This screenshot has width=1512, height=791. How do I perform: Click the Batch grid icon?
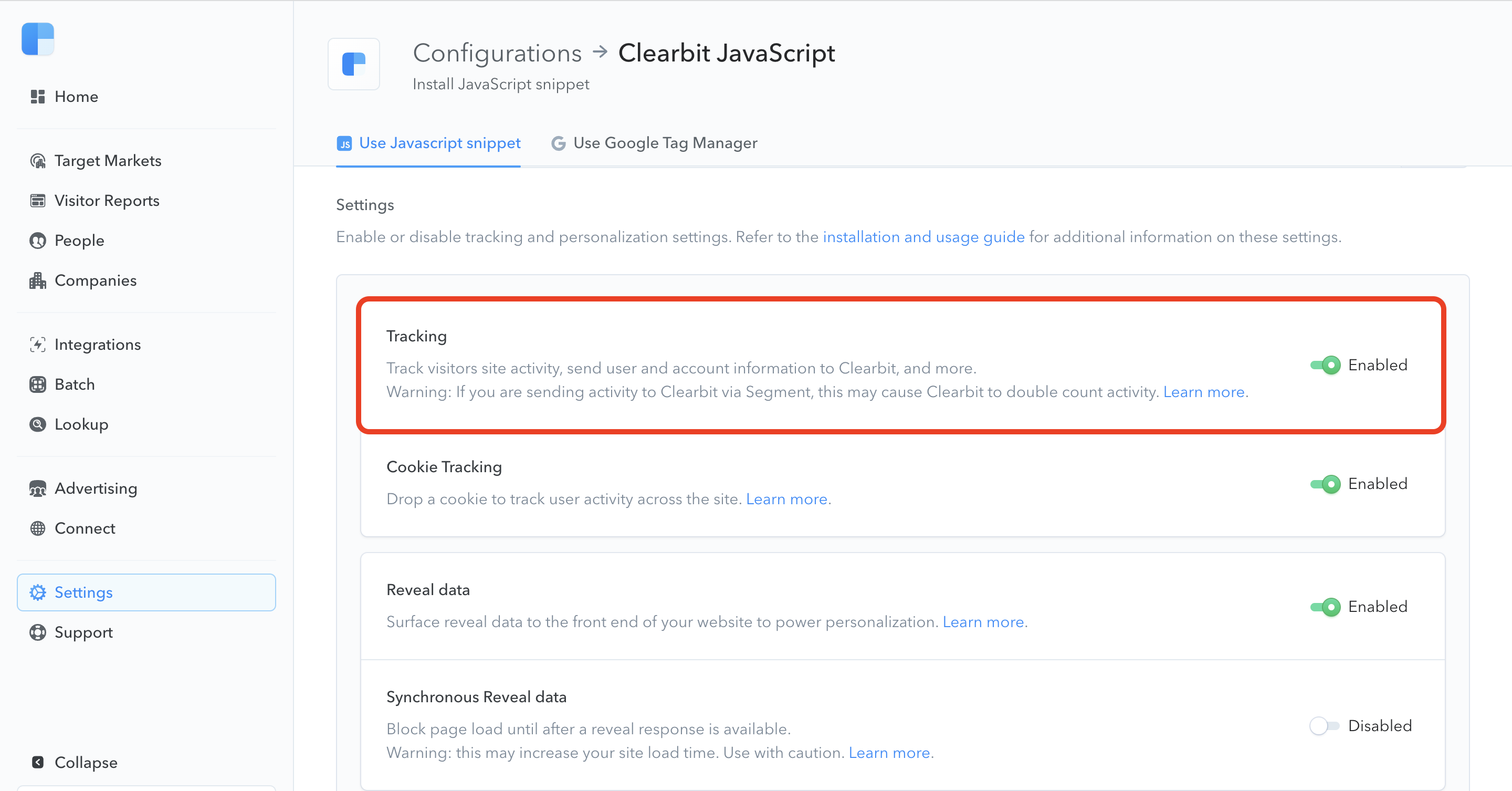pos(38,384)
